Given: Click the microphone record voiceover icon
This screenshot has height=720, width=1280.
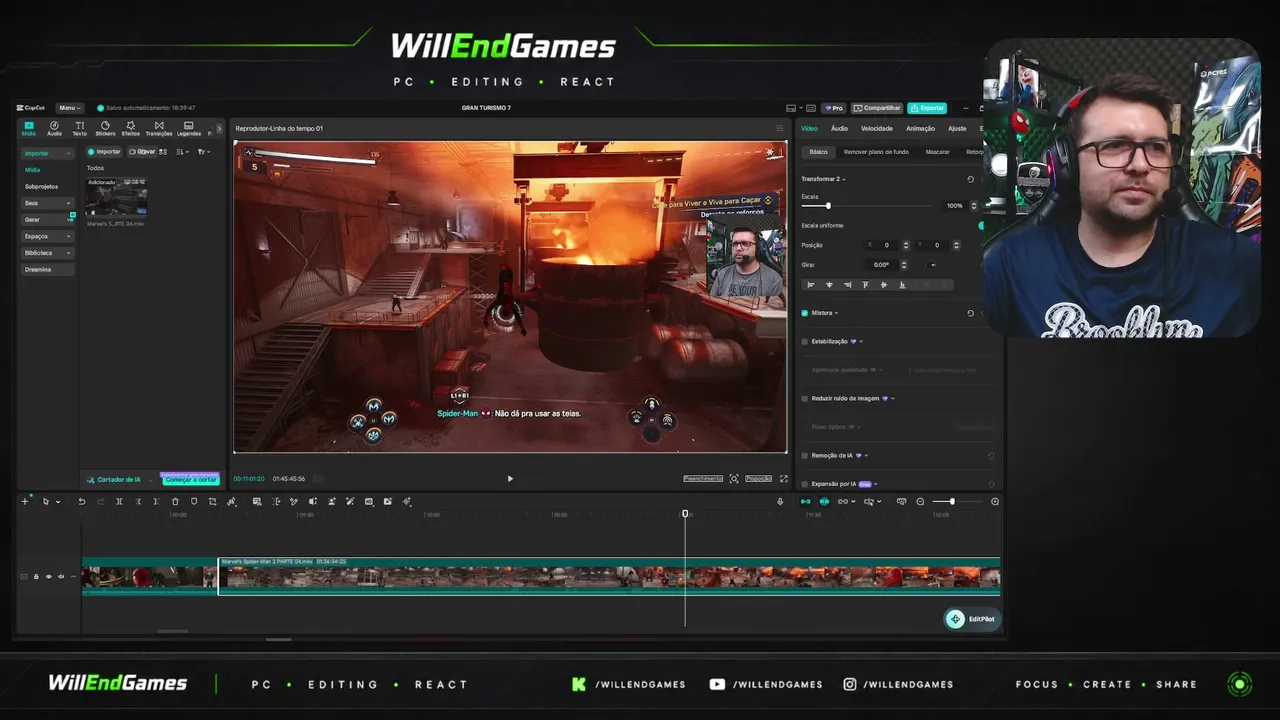Looking at the screenshot, I should click(780, 502).
